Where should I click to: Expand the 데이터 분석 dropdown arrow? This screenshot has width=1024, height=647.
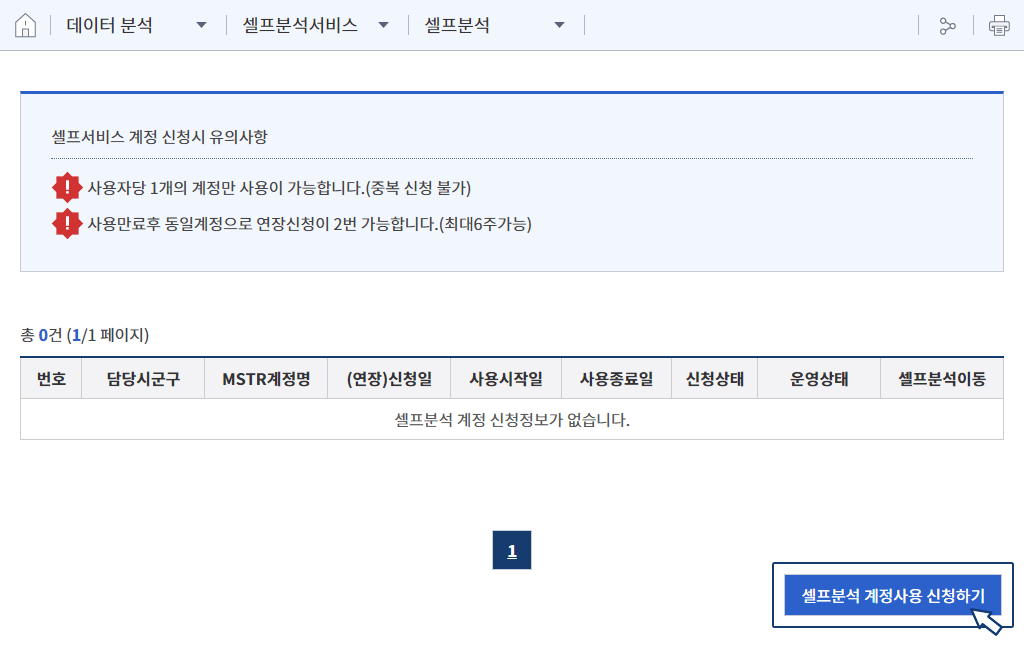click(202, 26)
